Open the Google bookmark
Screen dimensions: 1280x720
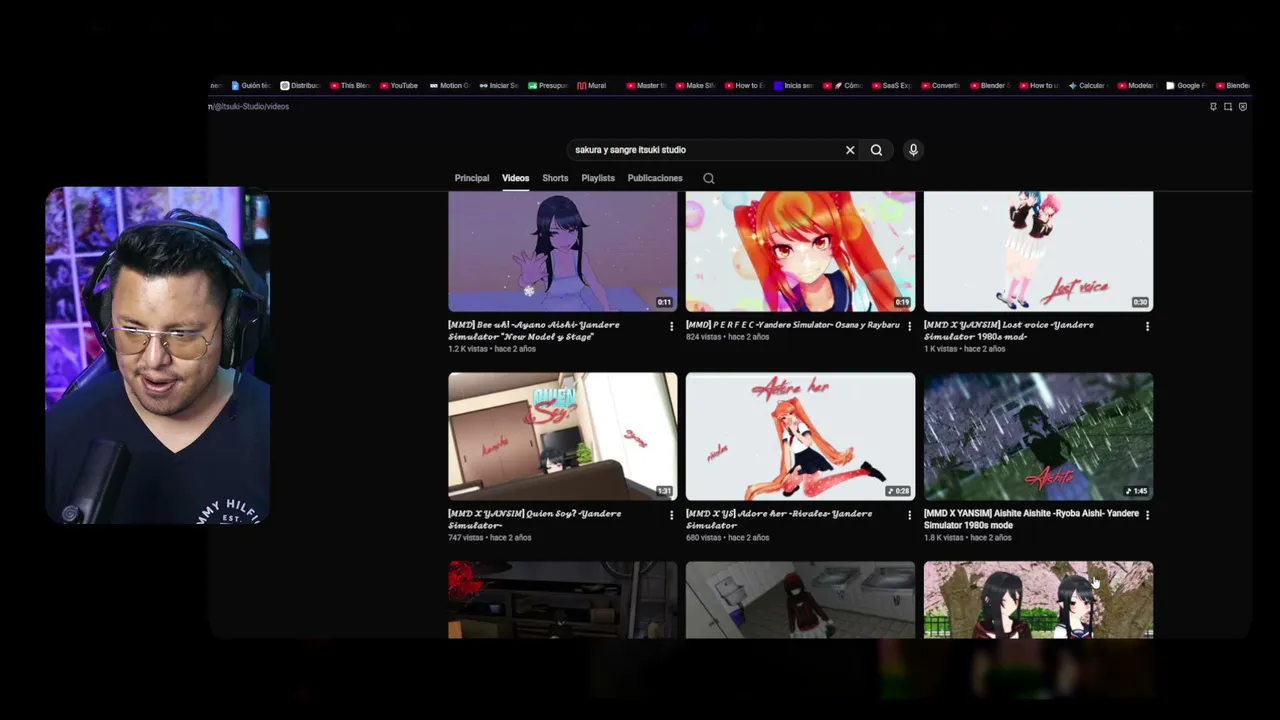[x=1186, y=86]
